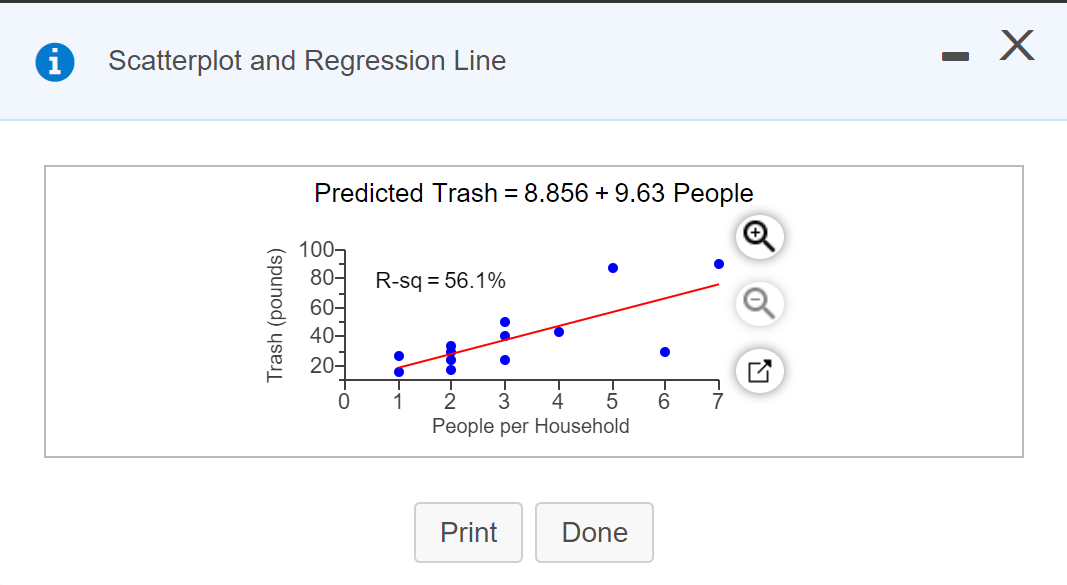Click the blue information icon
Image resolution: width=1067 pixels, height=585 pixels.
click(55, 62)
